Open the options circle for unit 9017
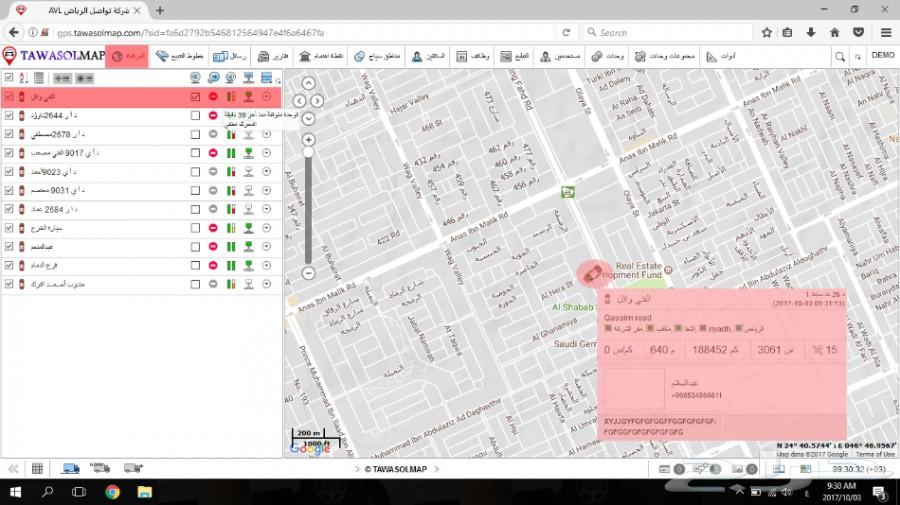 tap(266, 153)
